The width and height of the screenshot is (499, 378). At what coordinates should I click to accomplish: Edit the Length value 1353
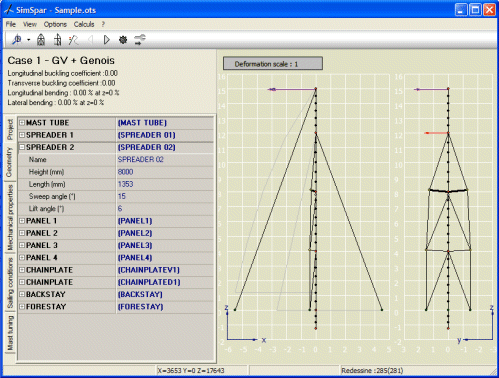pos(165,184)
